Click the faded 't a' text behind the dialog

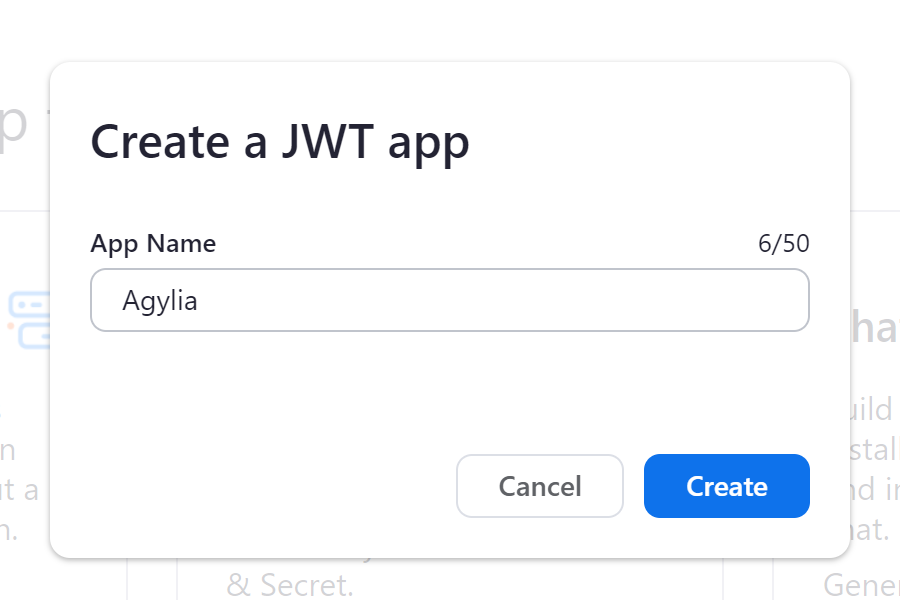coord(19,490)
